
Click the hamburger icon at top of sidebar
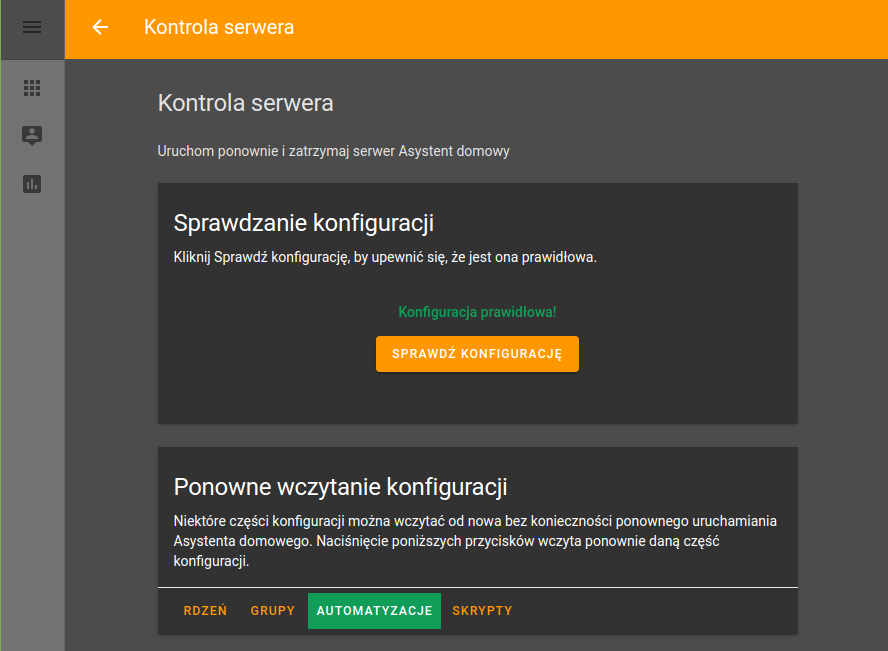[32, 28]
